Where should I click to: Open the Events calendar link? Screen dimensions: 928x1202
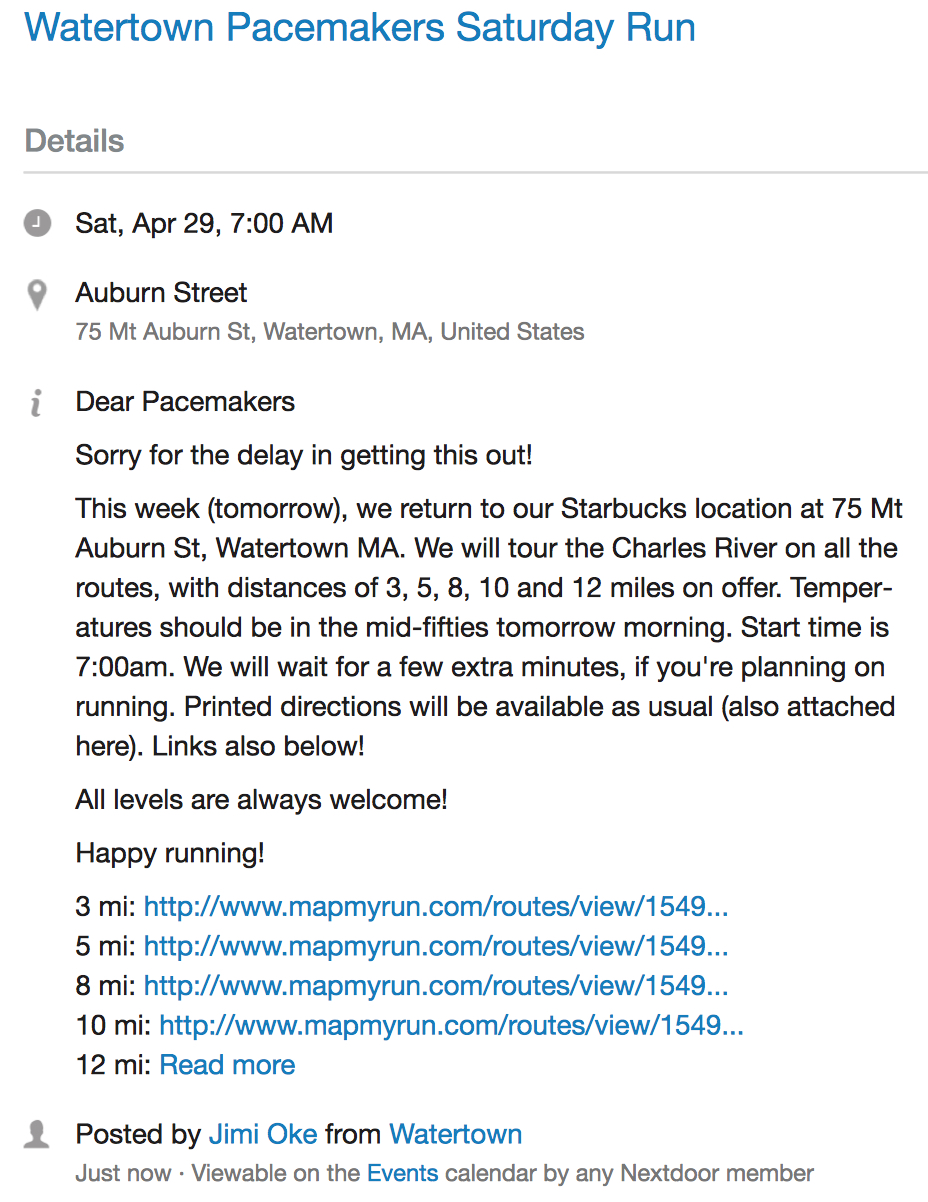click(403, 1173)
